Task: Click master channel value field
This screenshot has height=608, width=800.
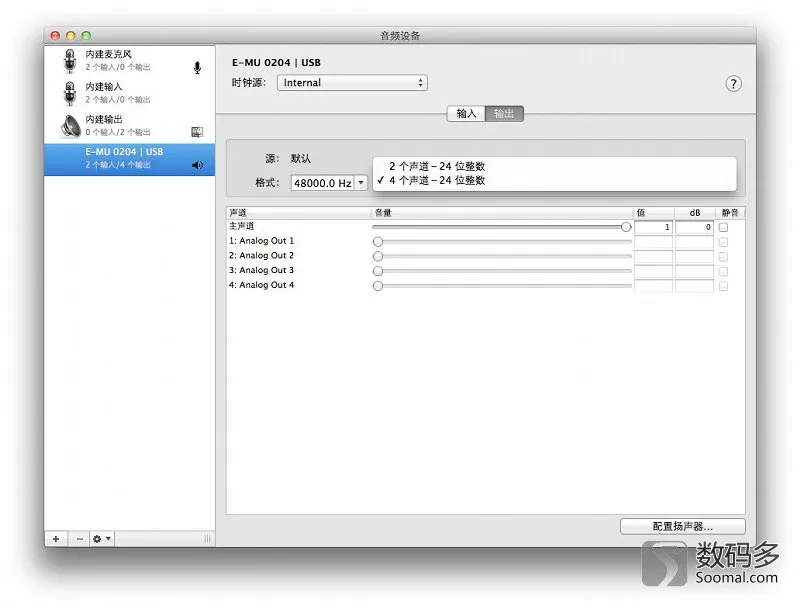Action: [654, 227]
